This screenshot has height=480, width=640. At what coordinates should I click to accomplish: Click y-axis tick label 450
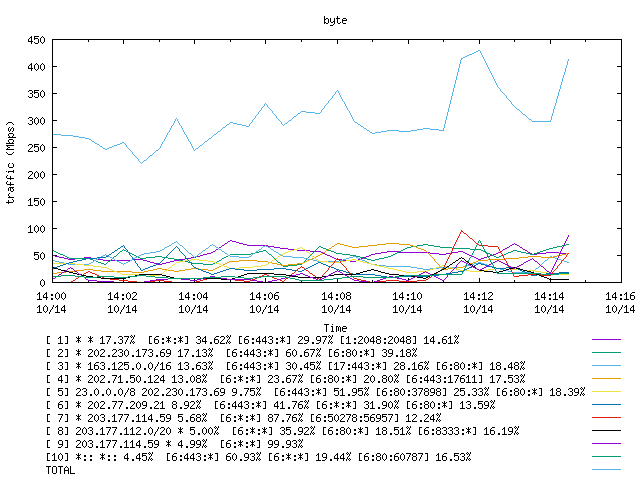(x=36, y=40)
